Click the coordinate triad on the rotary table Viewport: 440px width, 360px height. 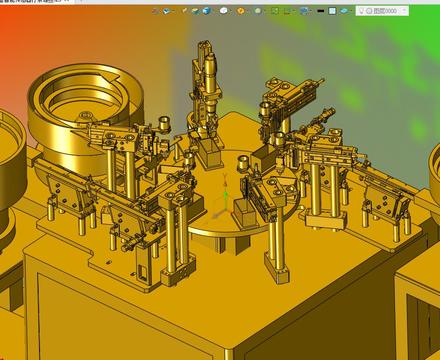224,197
